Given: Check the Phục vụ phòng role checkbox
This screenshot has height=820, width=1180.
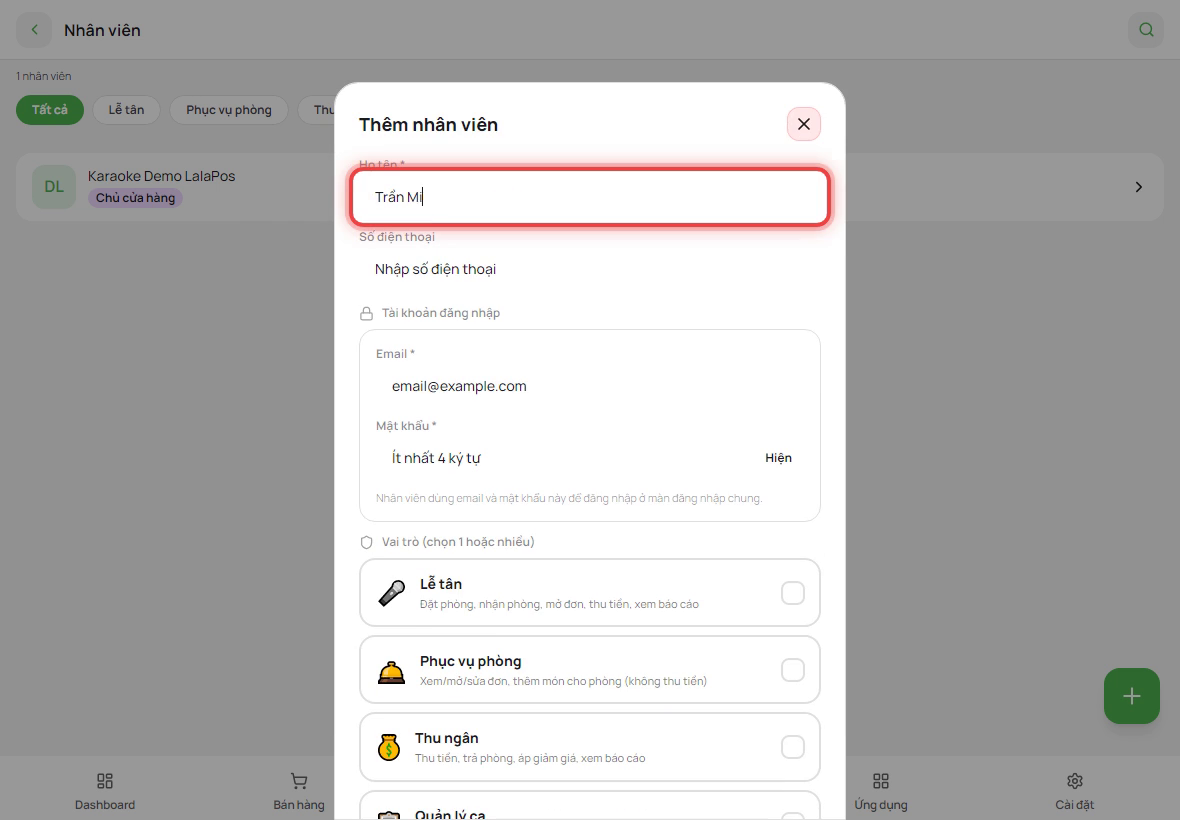Looking at the screenshot, I should tap(792, 670).
